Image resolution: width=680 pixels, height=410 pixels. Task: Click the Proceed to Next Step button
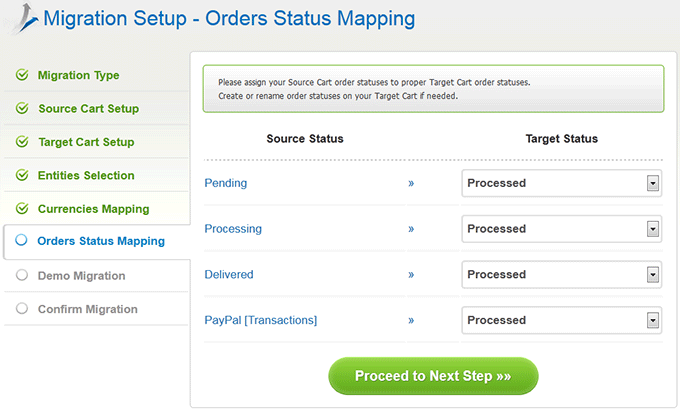pos(433,376)
